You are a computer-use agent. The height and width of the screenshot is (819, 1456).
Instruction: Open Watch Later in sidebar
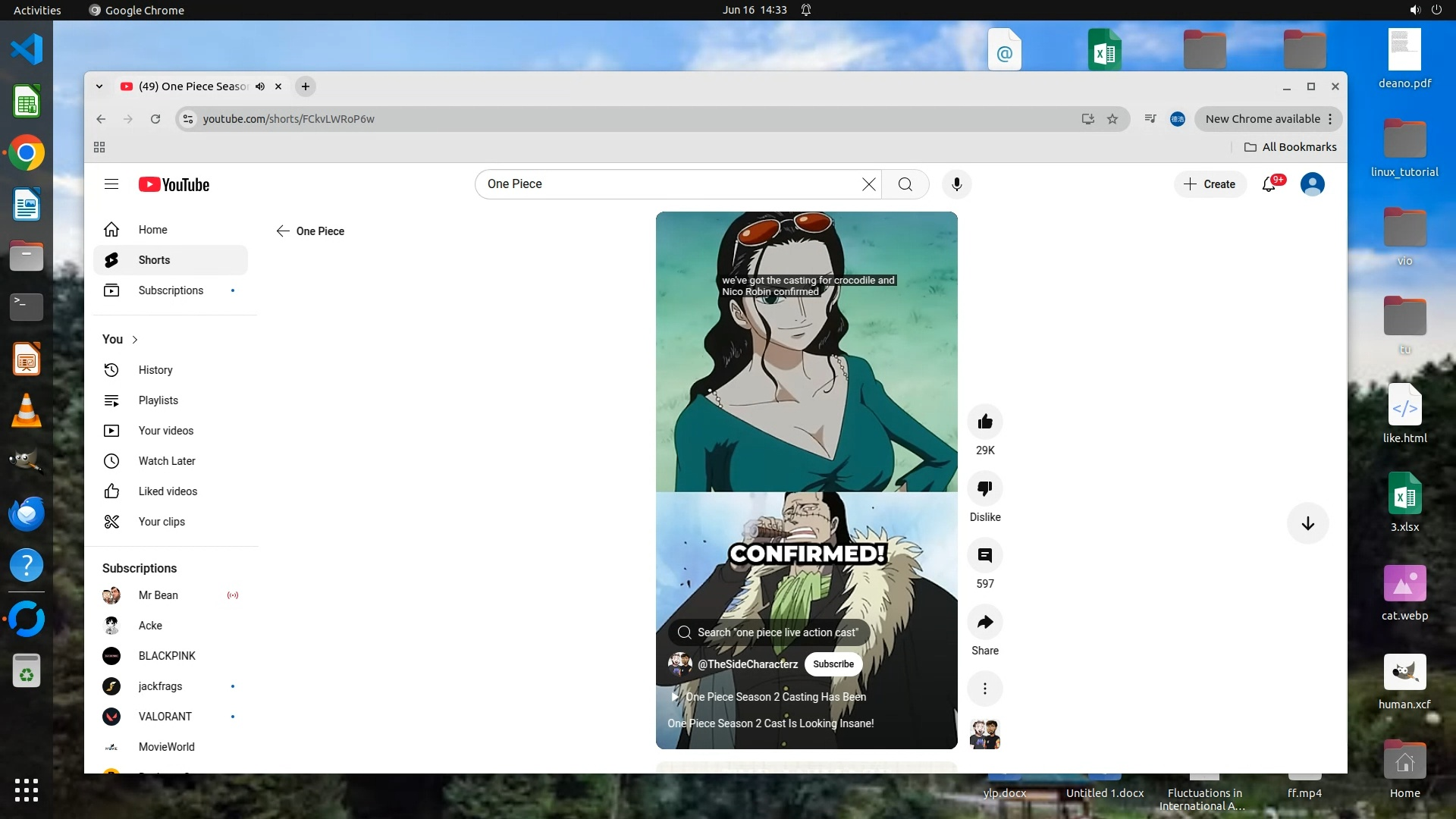coord(167,461)
